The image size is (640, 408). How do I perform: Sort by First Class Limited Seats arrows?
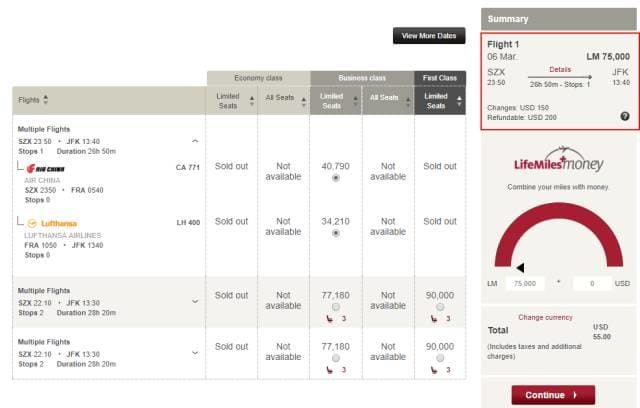coord(458,100)
